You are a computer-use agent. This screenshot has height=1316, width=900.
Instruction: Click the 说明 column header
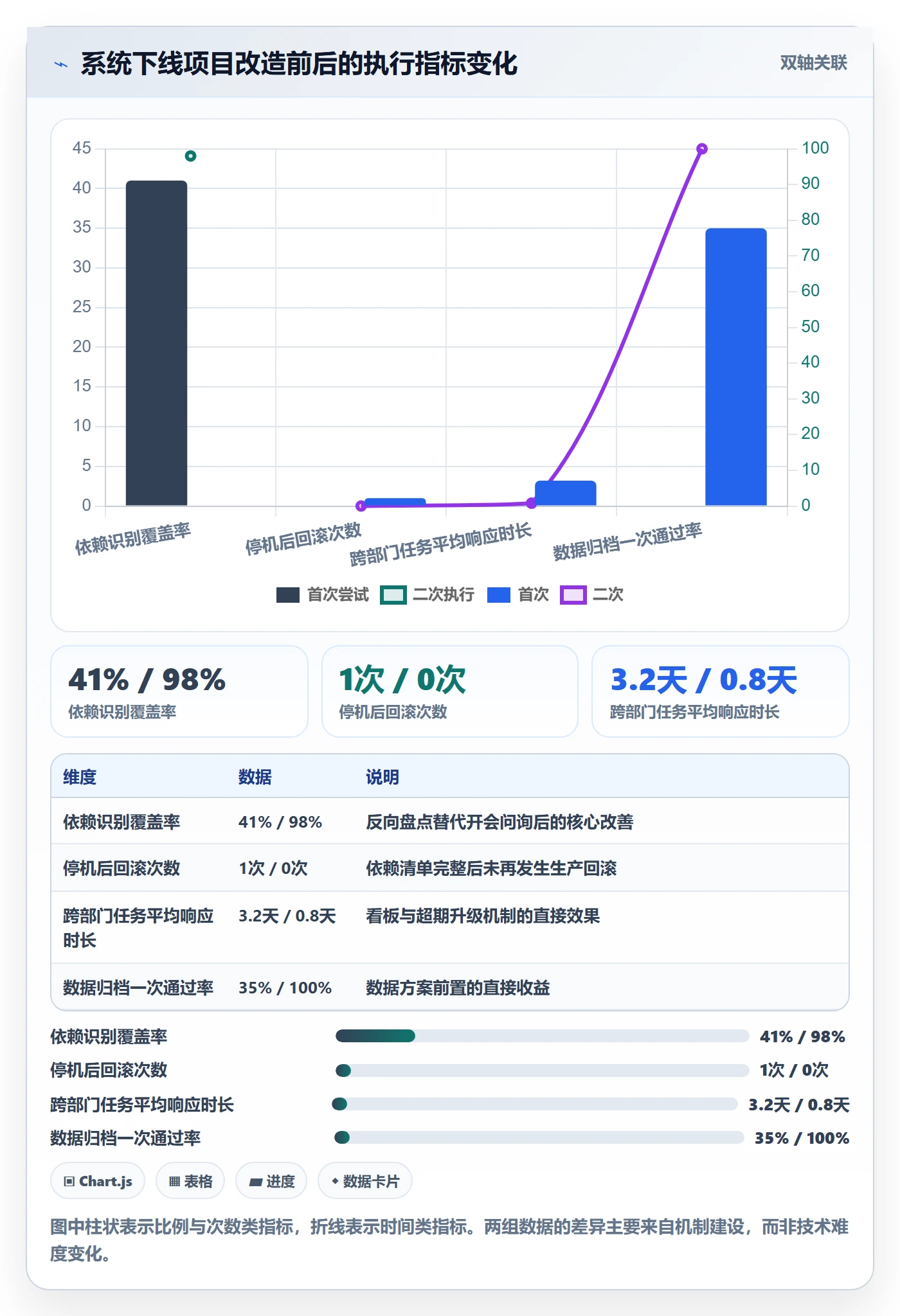click(x=382, y=777)
